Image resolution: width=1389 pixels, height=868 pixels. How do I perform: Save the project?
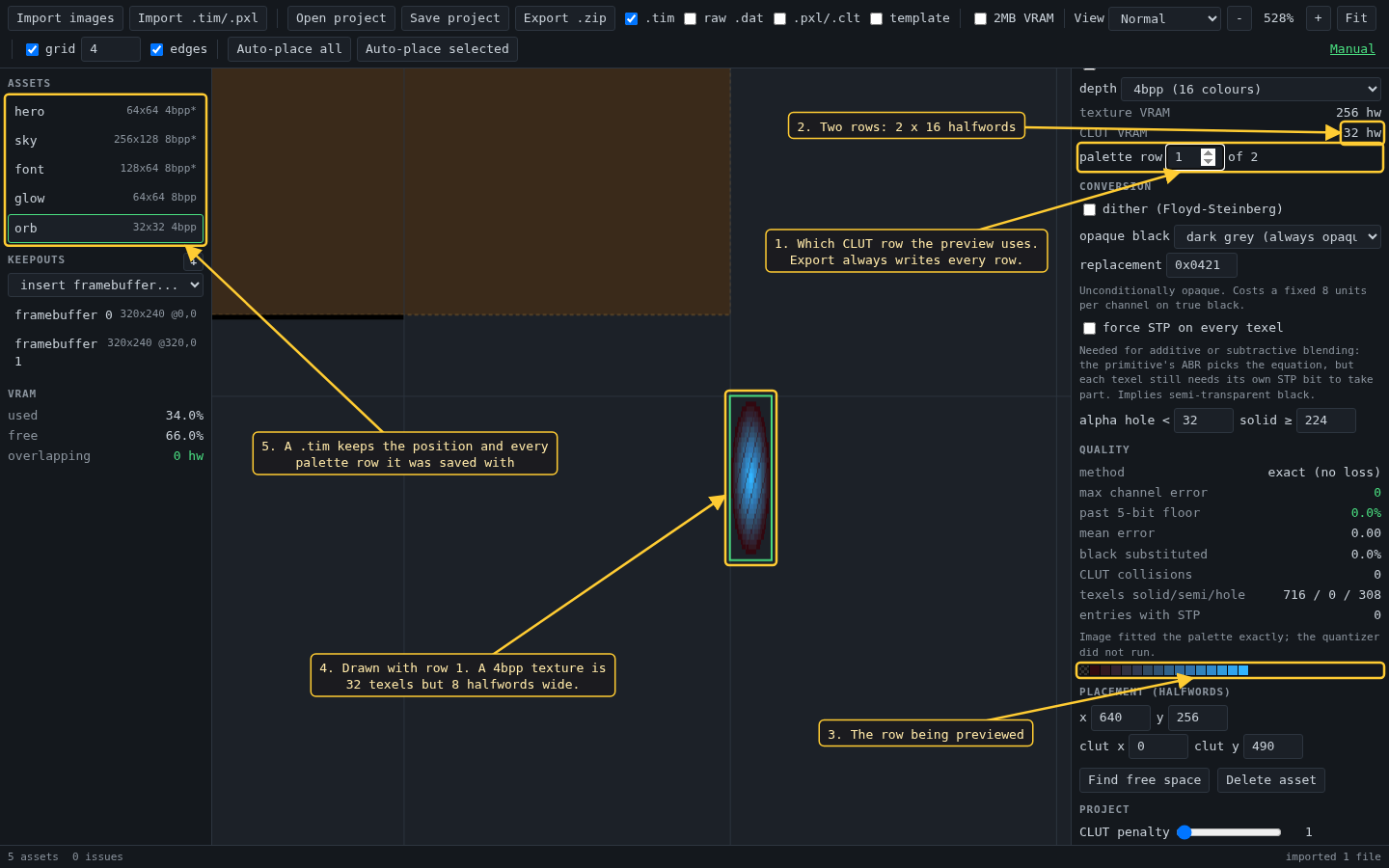(455, 18)
